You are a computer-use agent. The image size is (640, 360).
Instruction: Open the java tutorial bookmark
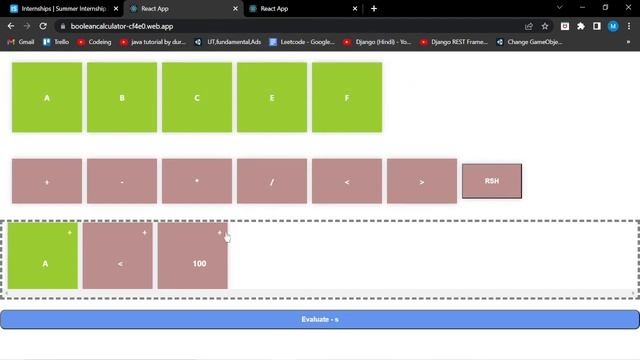pos(153,42)
